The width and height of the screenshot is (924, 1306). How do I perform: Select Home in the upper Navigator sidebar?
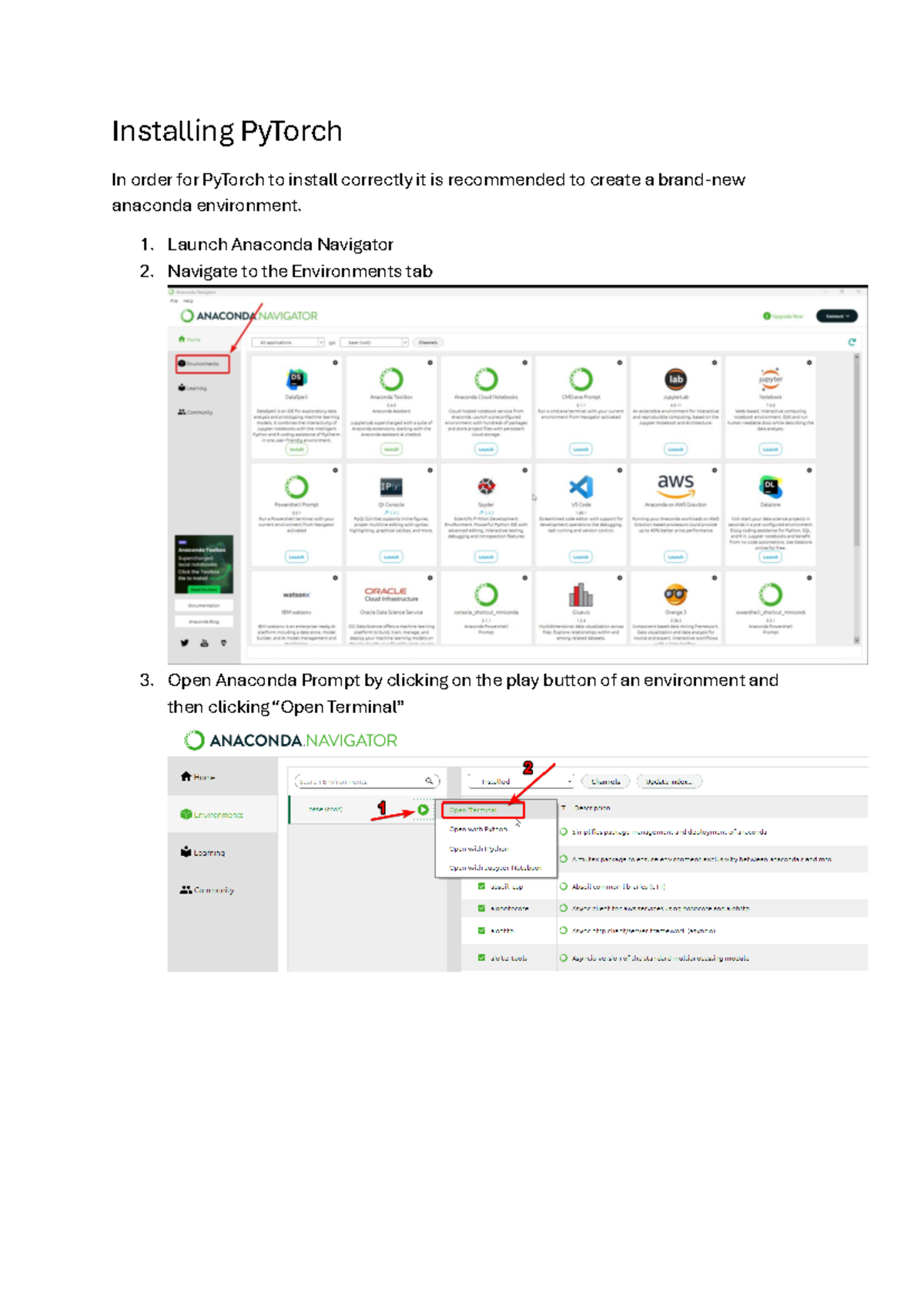click(x=189, y=339)
